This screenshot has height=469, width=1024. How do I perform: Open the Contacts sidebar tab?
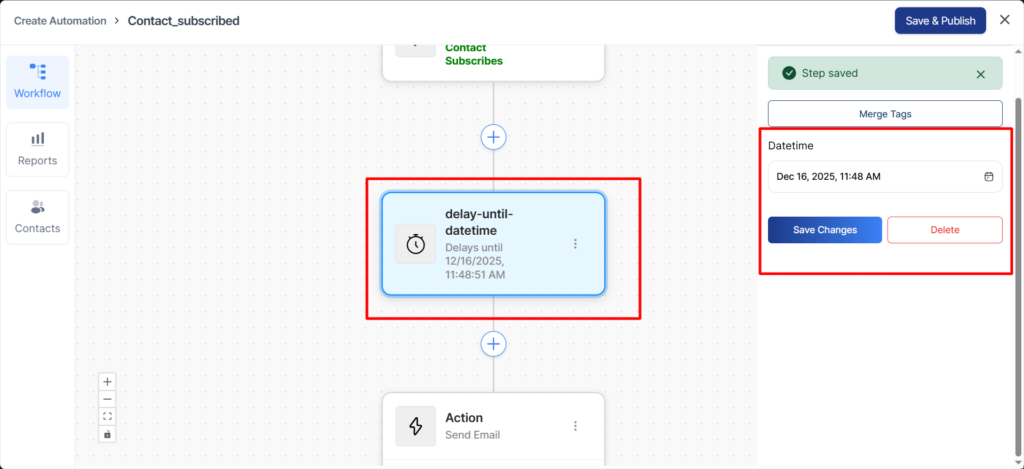pos(37,217)
